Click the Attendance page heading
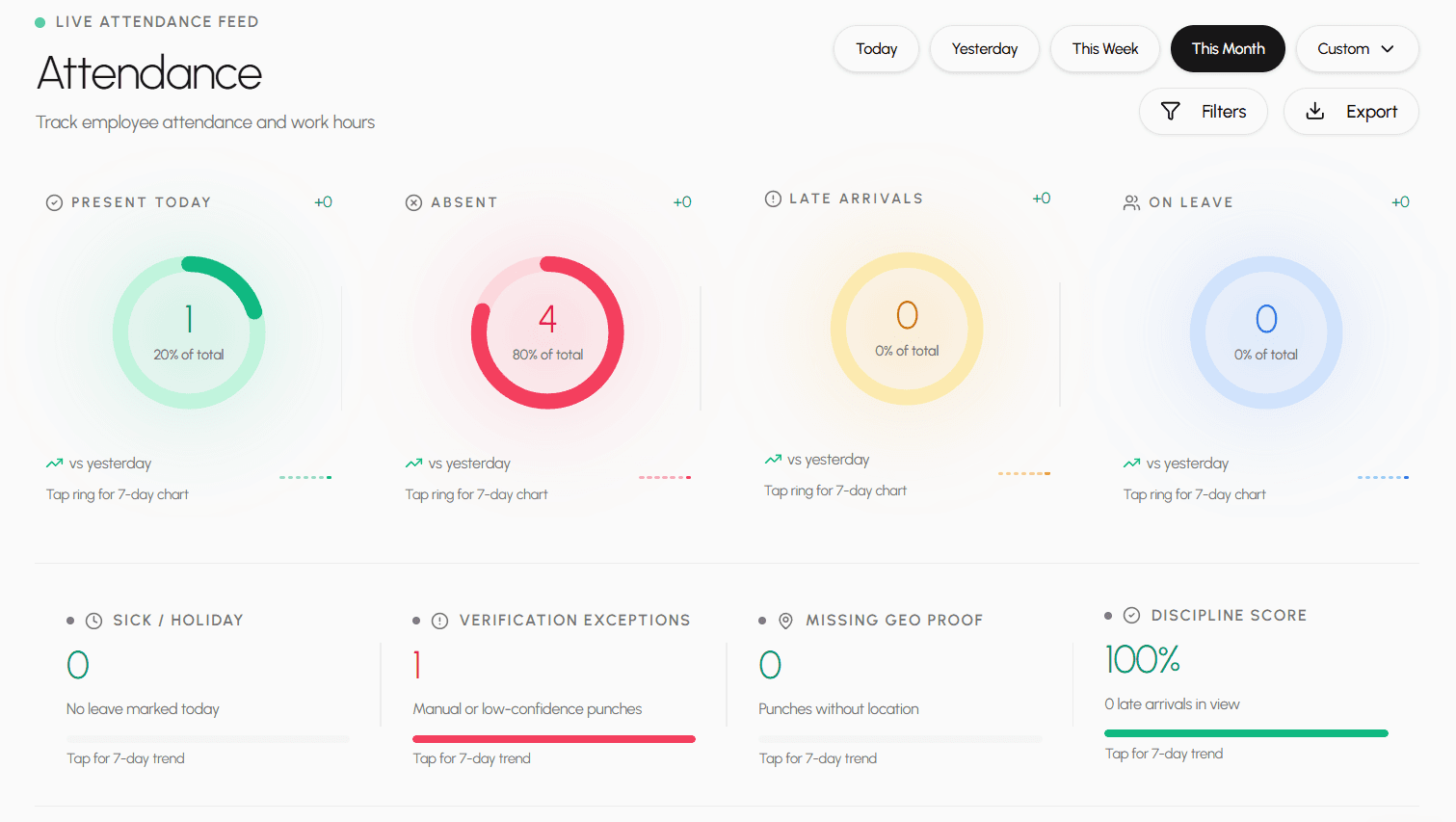 (x=148, y=73)
